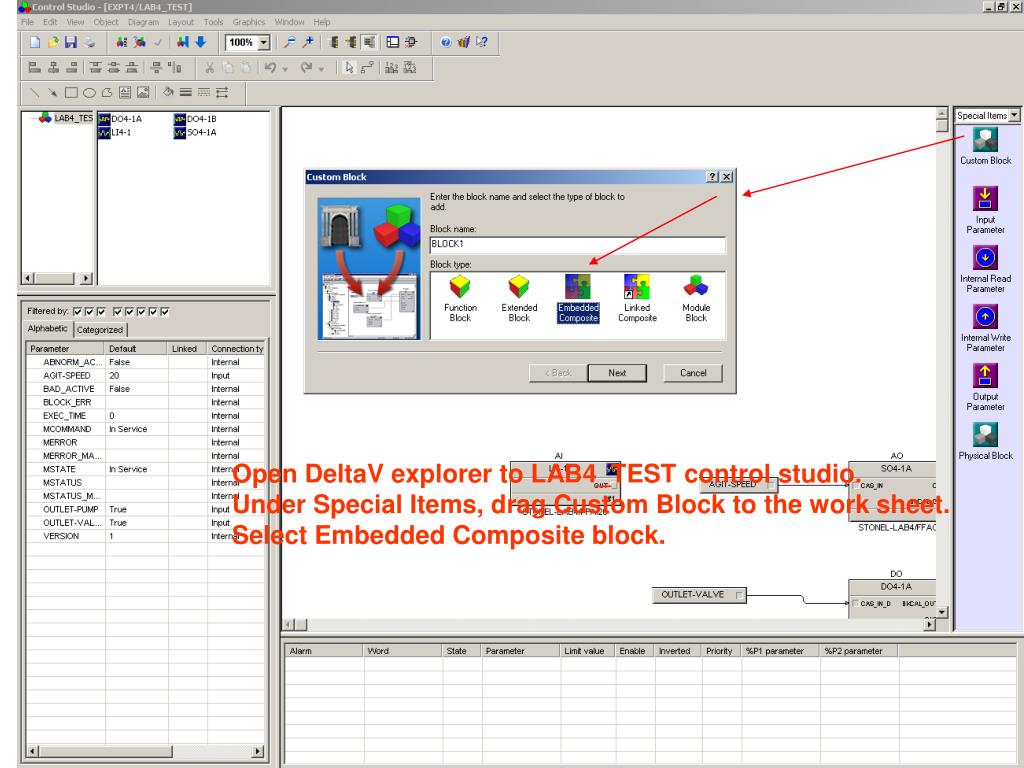Open the File menu

click(27, 22)
